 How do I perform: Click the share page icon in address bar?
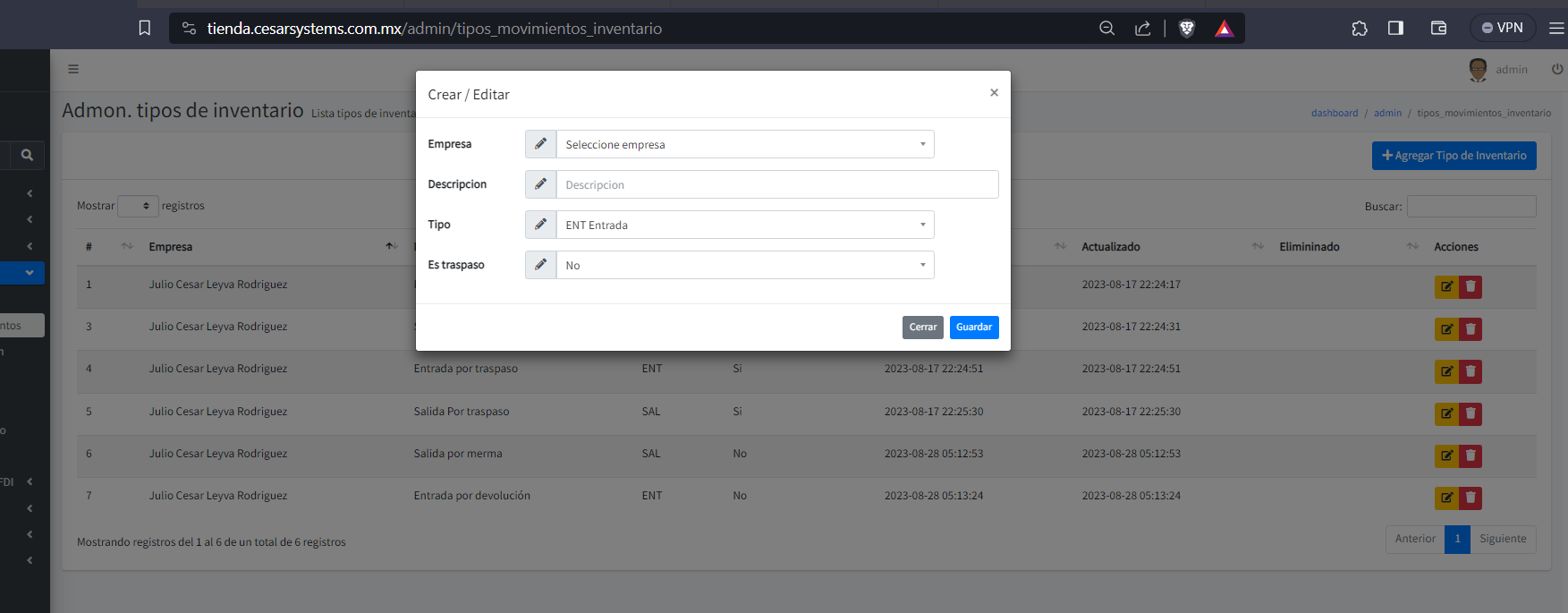[x=1143, y=29]
